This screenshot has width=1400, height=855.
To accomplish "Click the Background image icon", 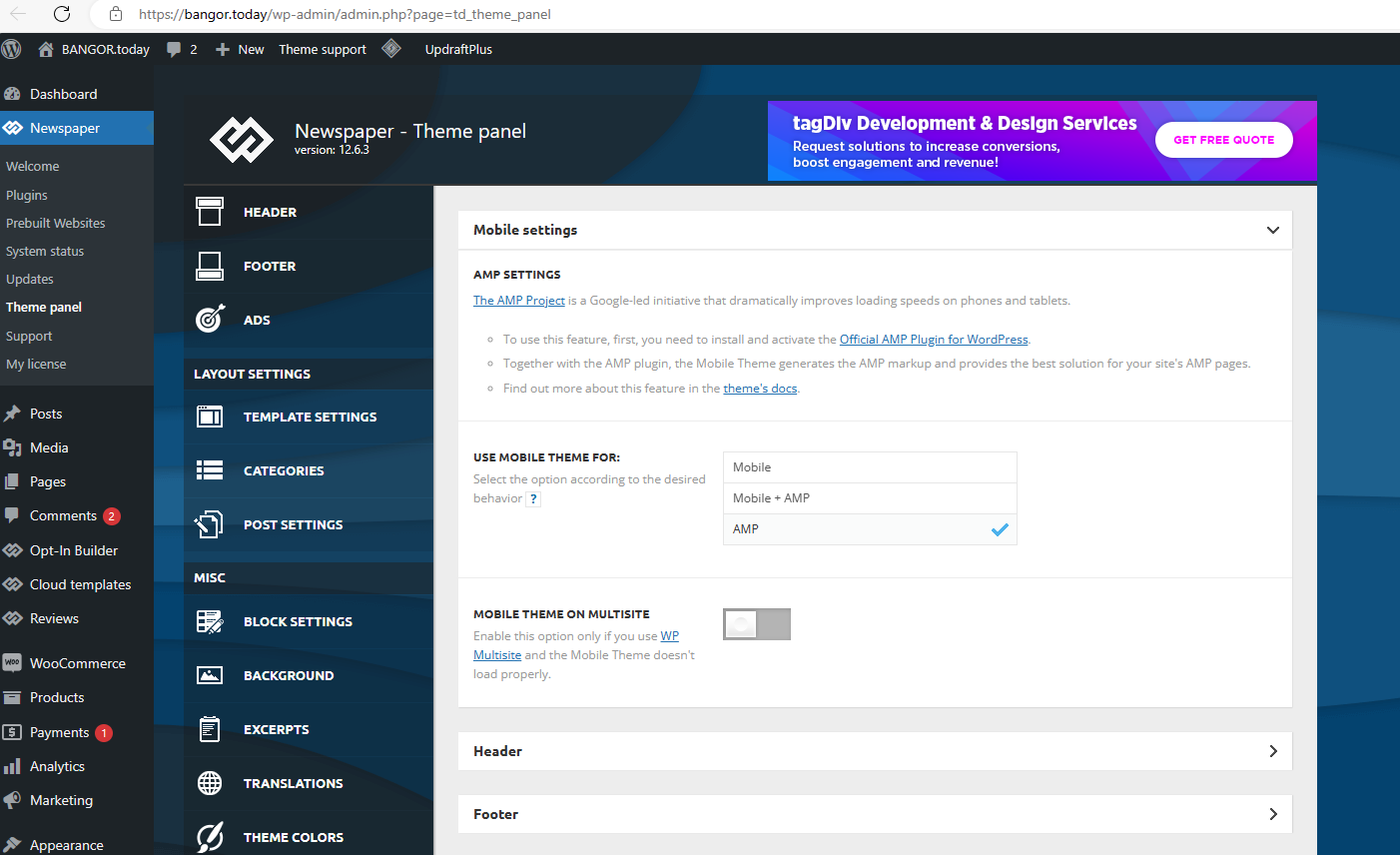I will click(210, 675).
